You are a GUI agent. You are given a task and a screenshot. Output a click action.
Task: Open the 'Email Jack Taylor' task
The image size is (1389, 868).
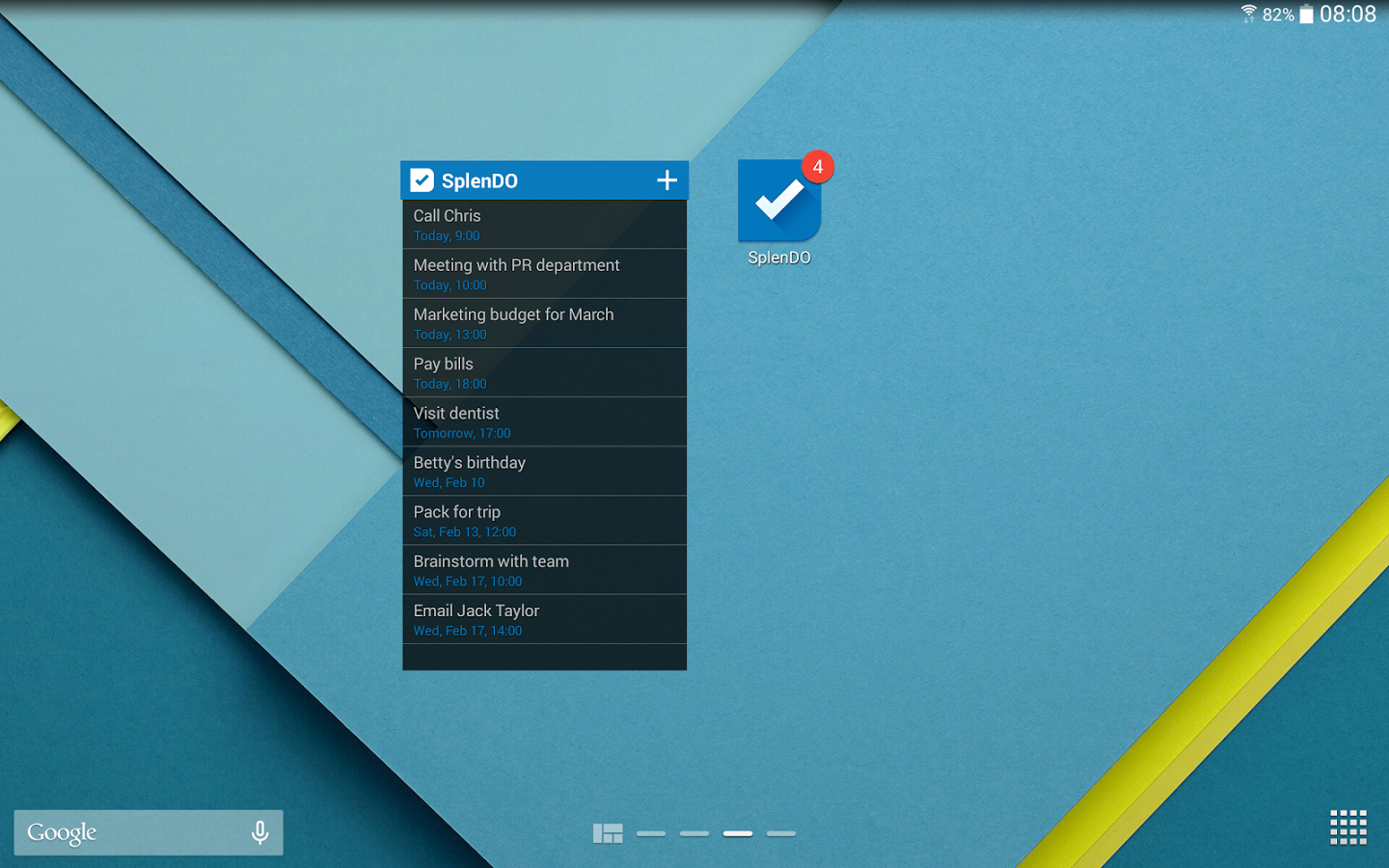tap(544, 619)
